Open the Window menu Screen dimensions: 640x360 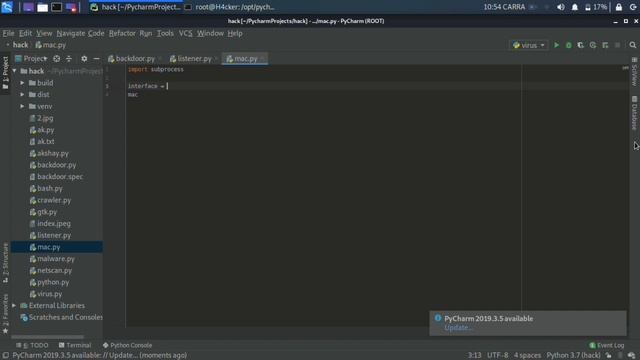(210, 33)
